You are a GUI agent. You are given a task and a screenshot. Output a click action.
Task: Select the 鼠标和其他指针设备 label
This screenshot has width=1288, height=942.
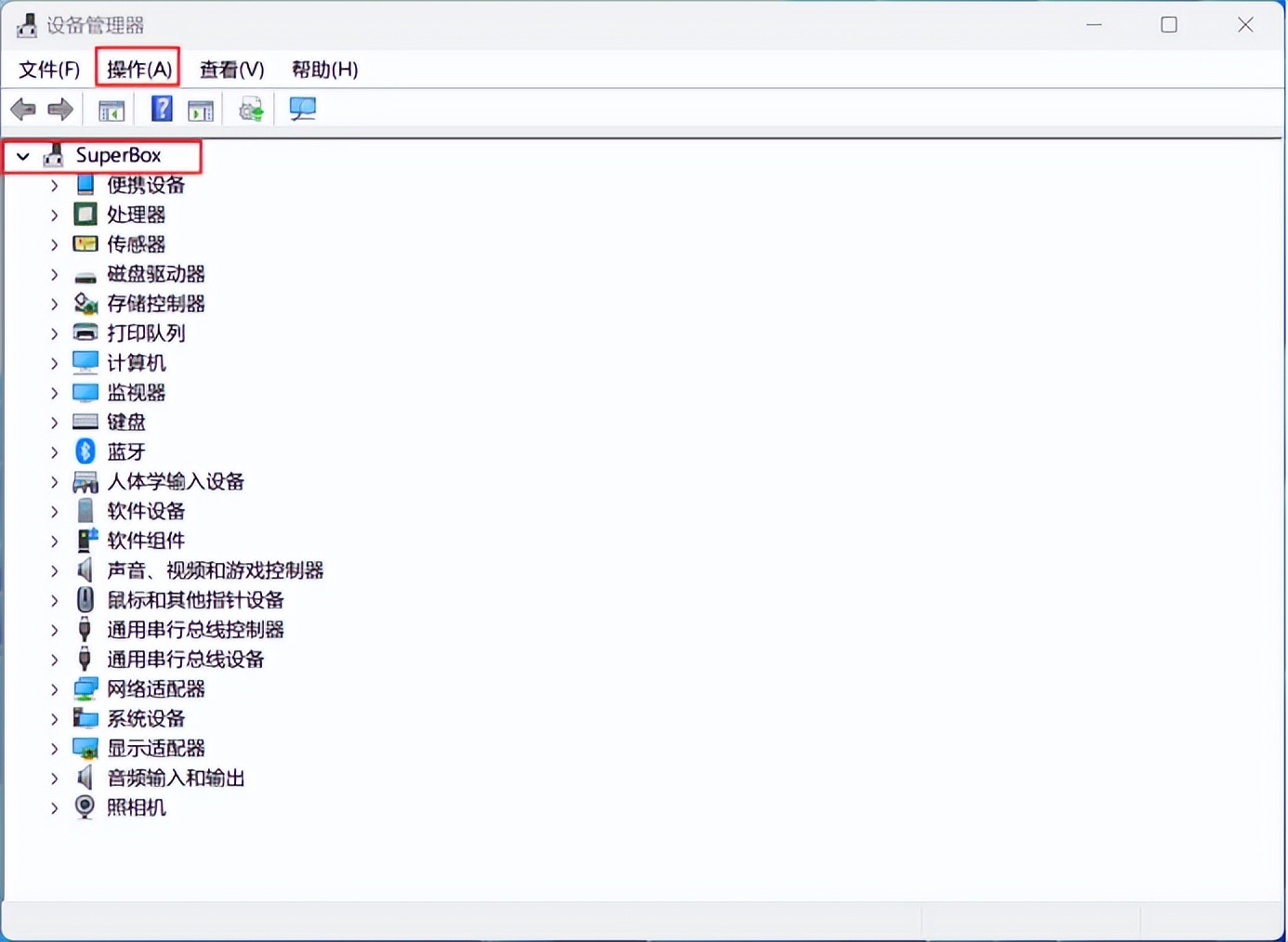(195, 600)
